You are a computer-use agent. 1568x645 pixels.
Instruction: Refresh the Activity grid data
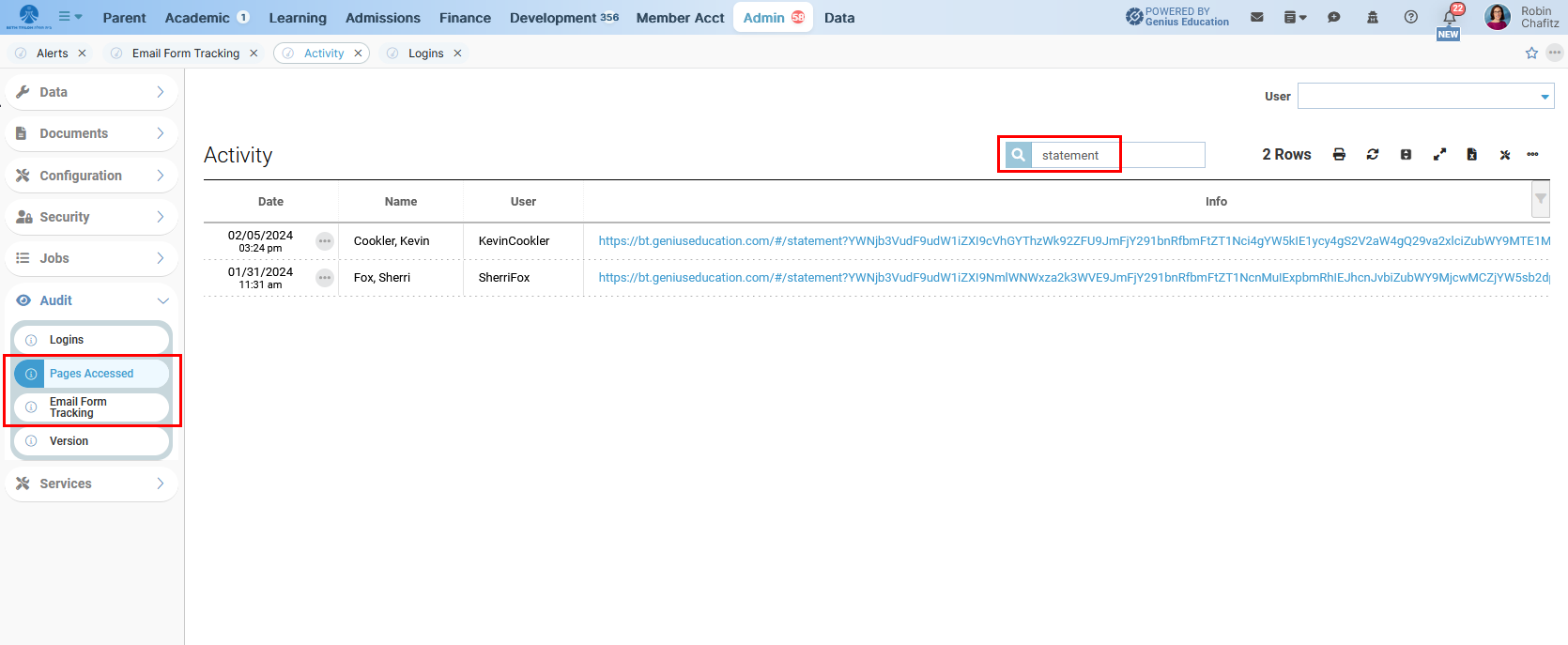[x=1373, y=155]
